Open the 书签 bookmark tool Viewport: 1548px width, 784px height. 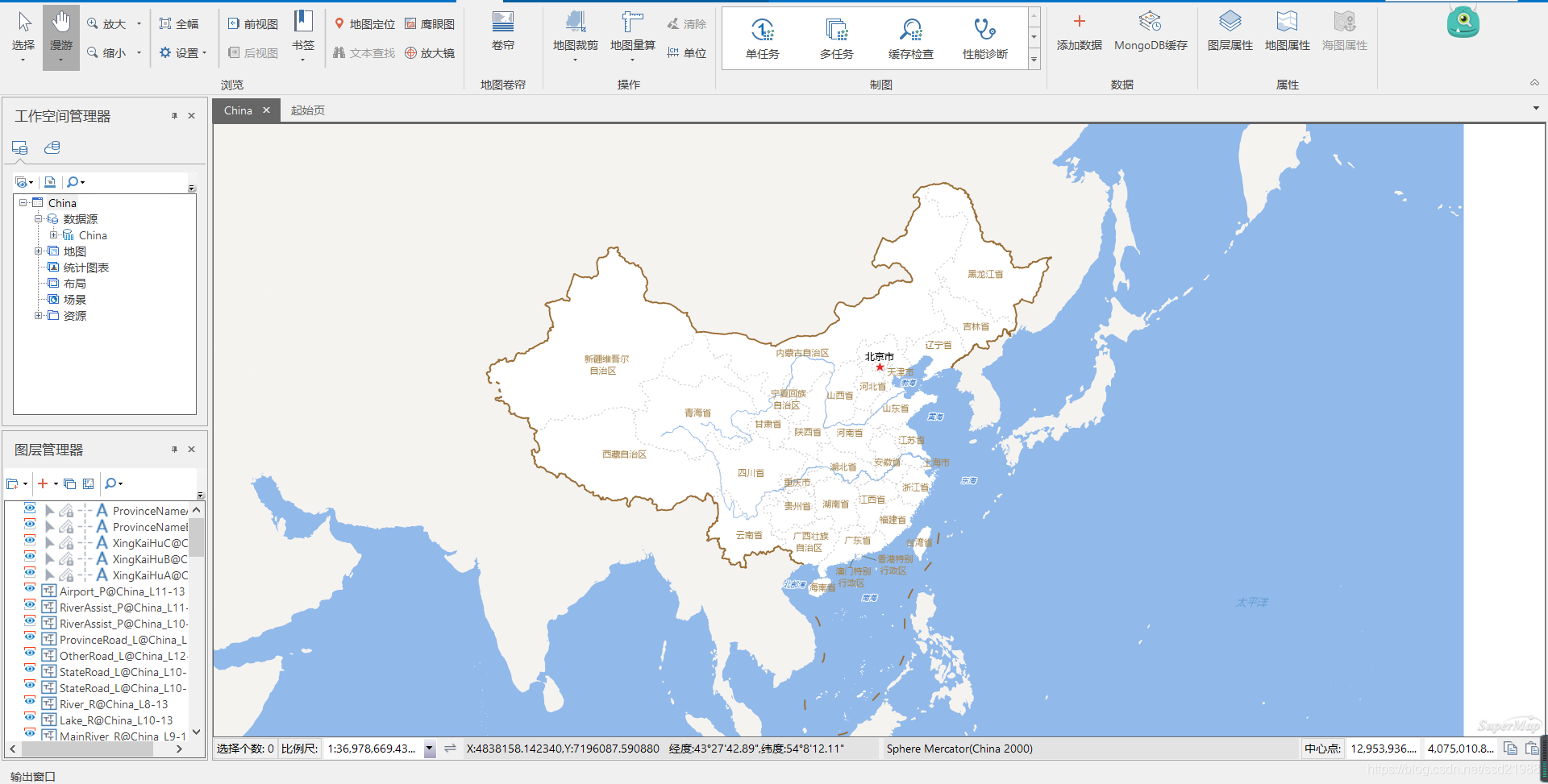tap(303, 36)
